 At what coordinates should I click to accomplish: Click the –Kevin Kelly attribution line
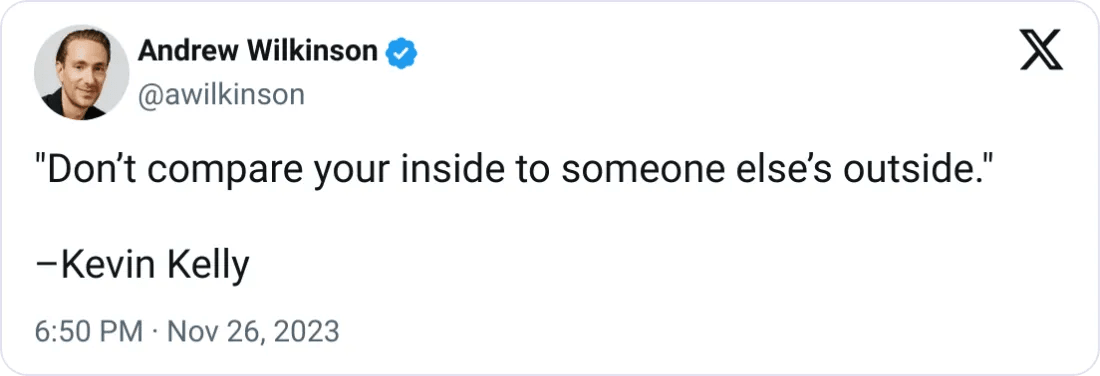(142, 266)
